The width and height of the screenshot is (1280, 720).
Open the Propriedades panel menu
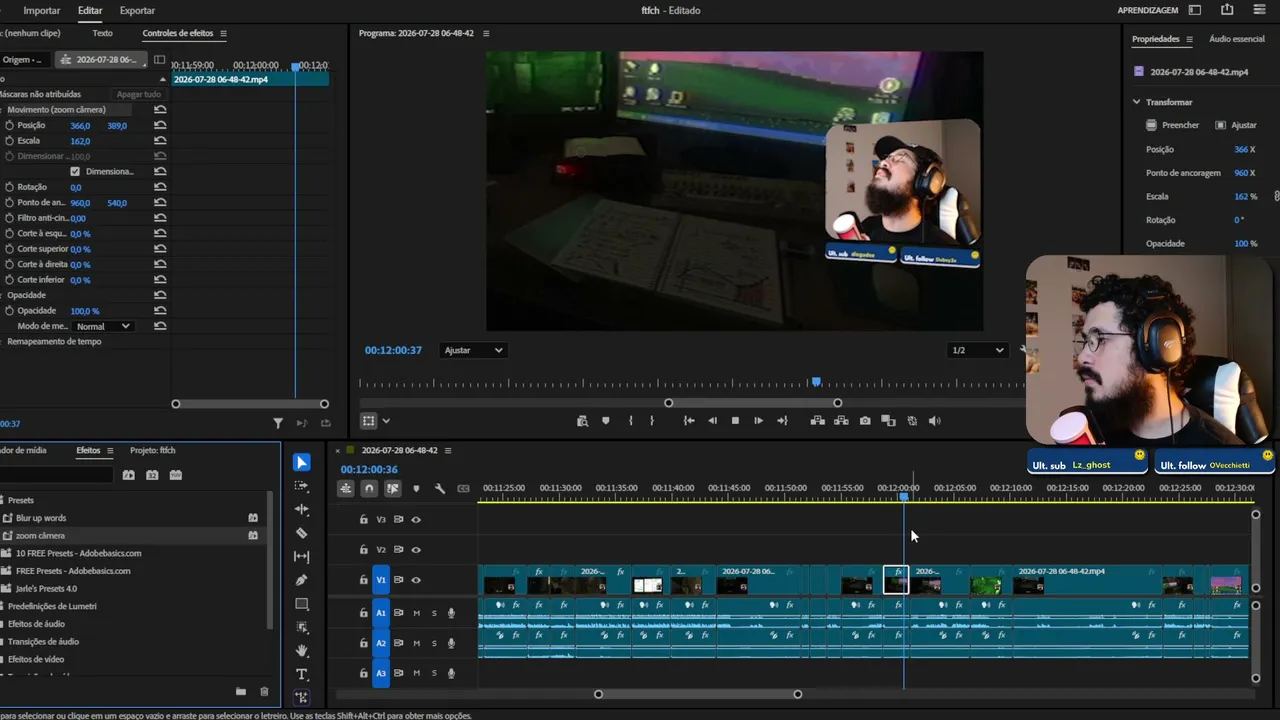click(x=1189, y=39)
